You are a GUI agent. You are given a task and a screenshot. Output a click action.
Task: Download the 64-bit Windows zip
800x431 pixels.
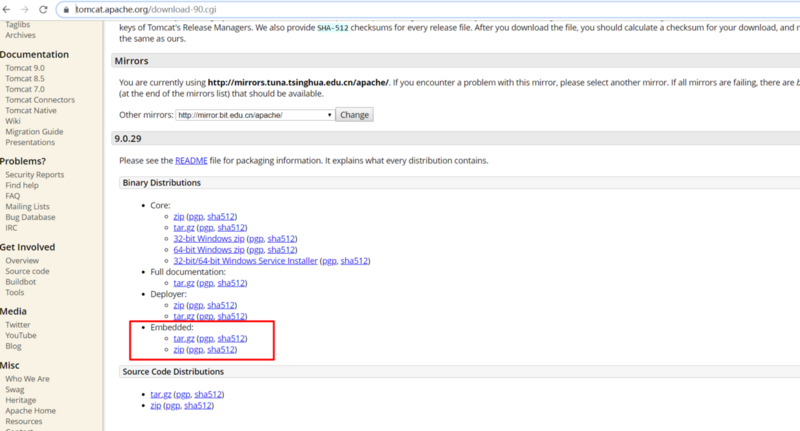[x=209, y=249]
